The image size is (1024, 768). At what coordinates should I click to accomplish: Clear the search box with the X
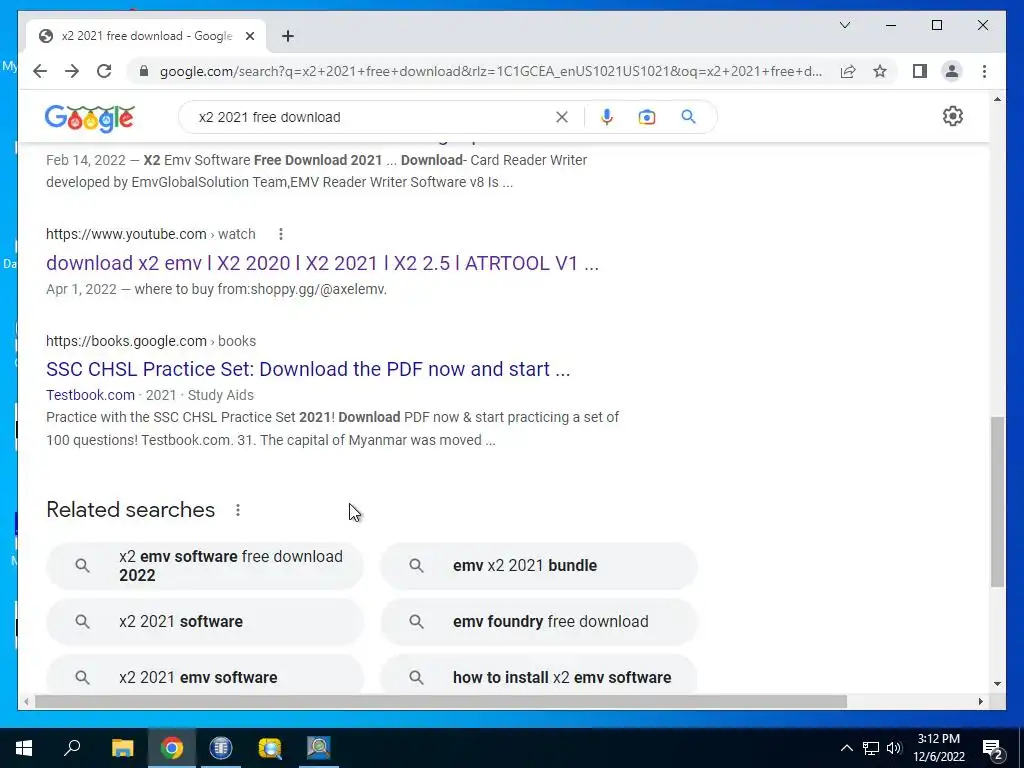pyautogui.click(x=562, y=117)
